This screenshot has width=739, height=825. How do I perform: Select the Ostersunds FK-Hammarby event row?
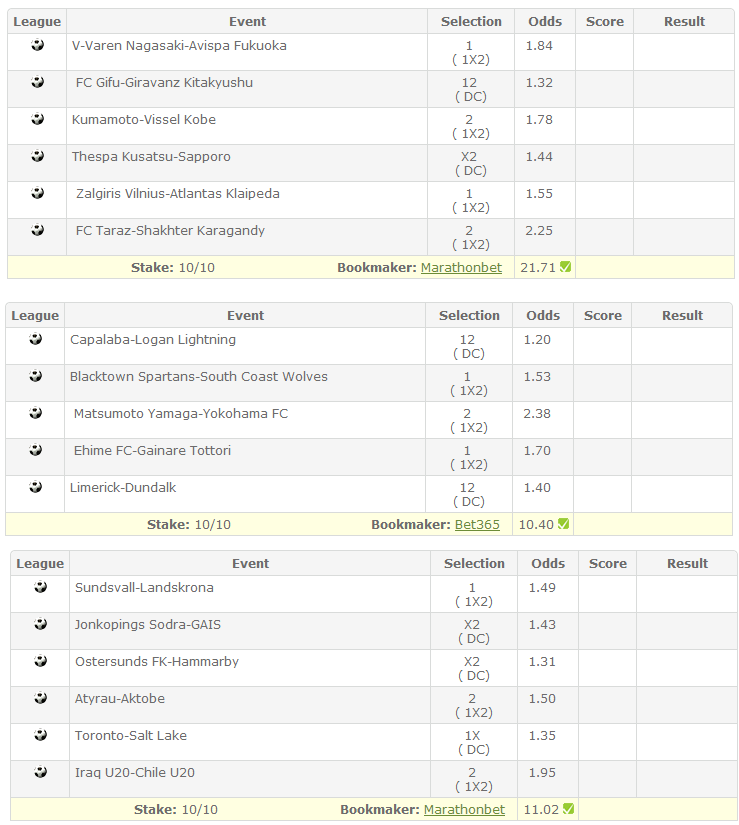[x=374, y=668]
